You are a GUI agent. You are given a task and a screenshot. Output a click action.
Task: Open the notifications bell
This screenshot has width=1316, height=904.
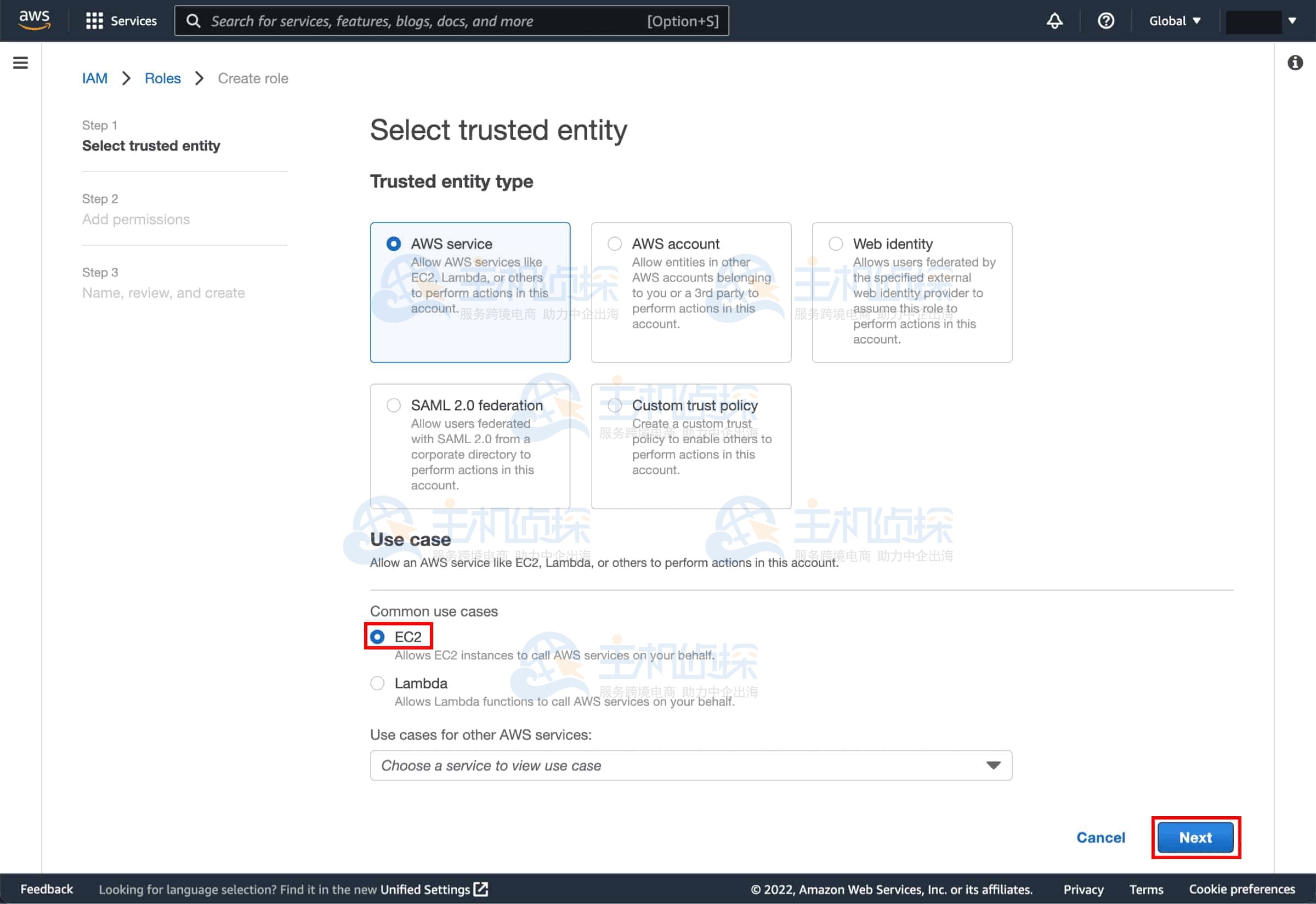[1054, 21]
